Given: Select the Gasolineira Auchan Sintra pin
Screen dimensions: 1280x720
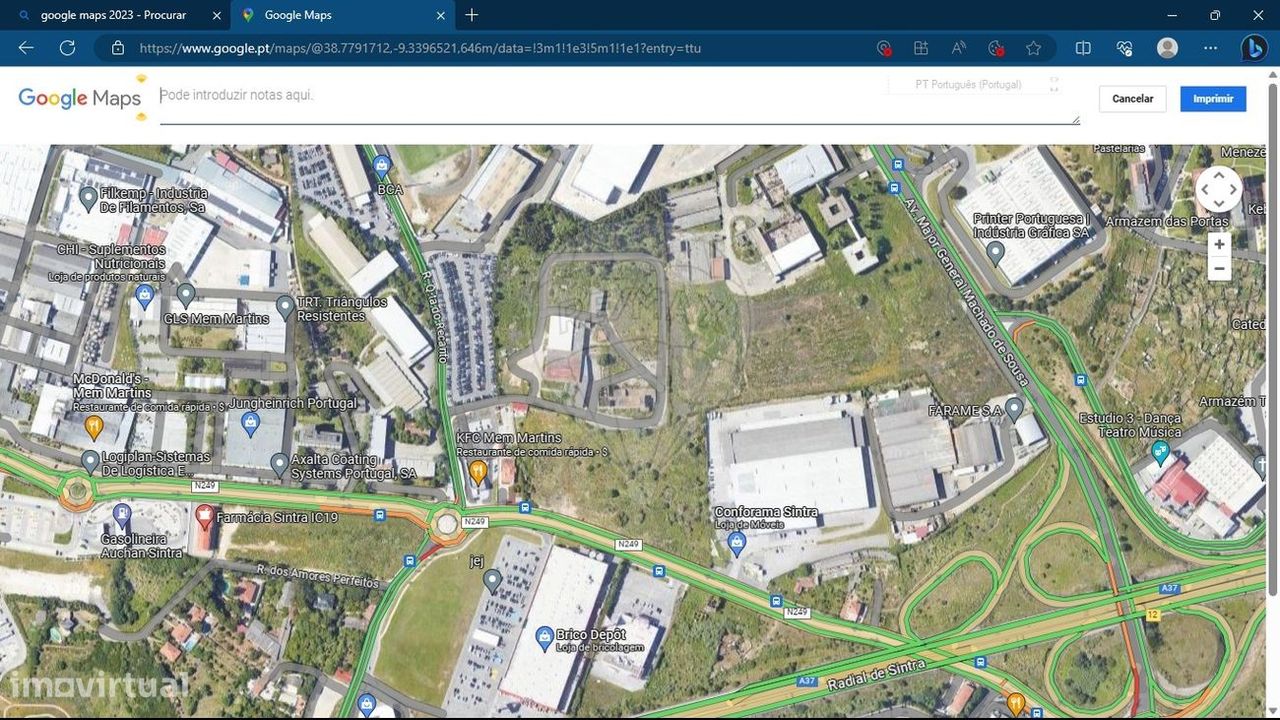Looking at the screenshot, I should [x=122, y=516].
